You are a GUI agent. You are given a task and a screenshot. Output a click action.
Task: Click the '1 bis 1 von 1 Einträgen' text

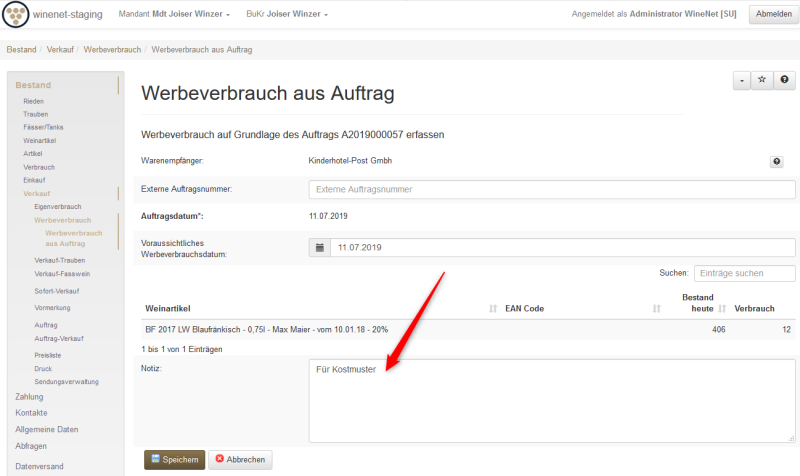(182, 349)
